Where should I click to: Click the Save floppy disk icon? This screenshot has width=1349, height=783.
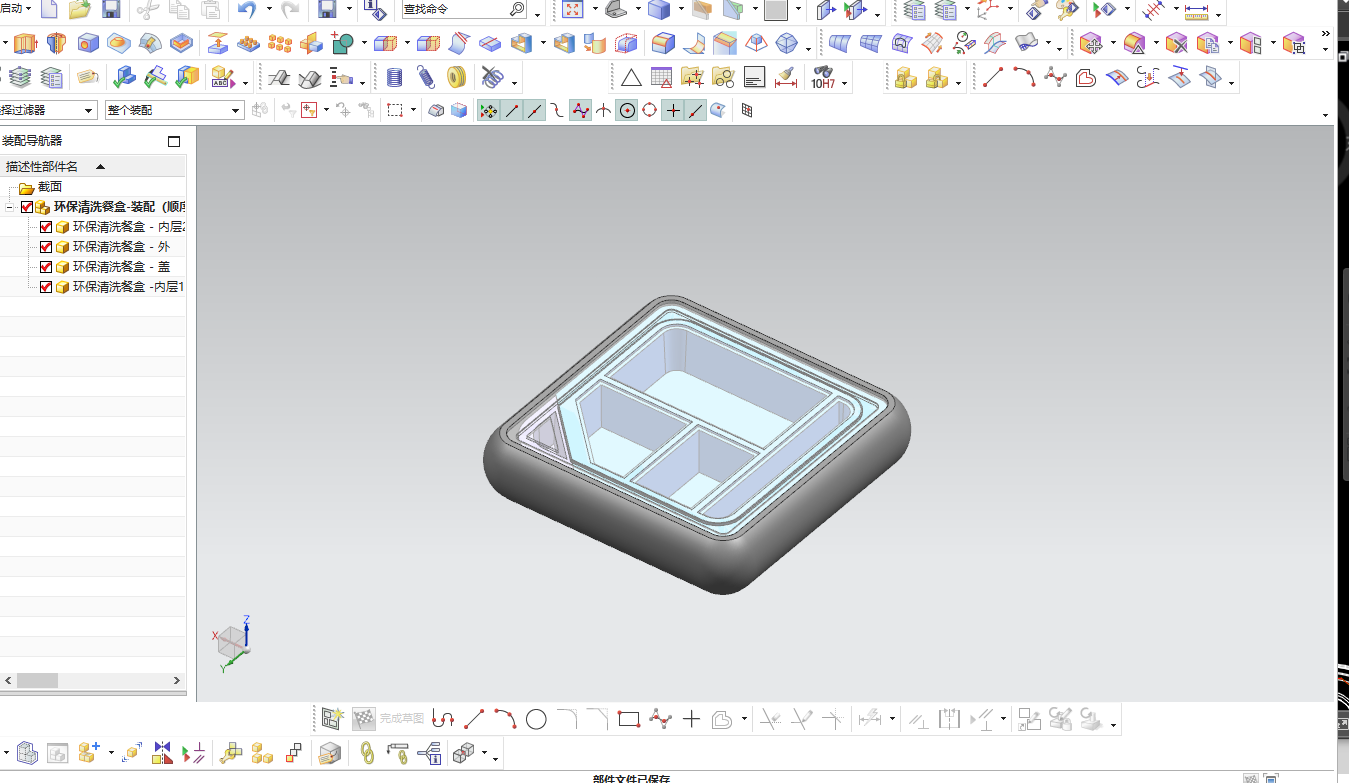click(x=111, y=10)
